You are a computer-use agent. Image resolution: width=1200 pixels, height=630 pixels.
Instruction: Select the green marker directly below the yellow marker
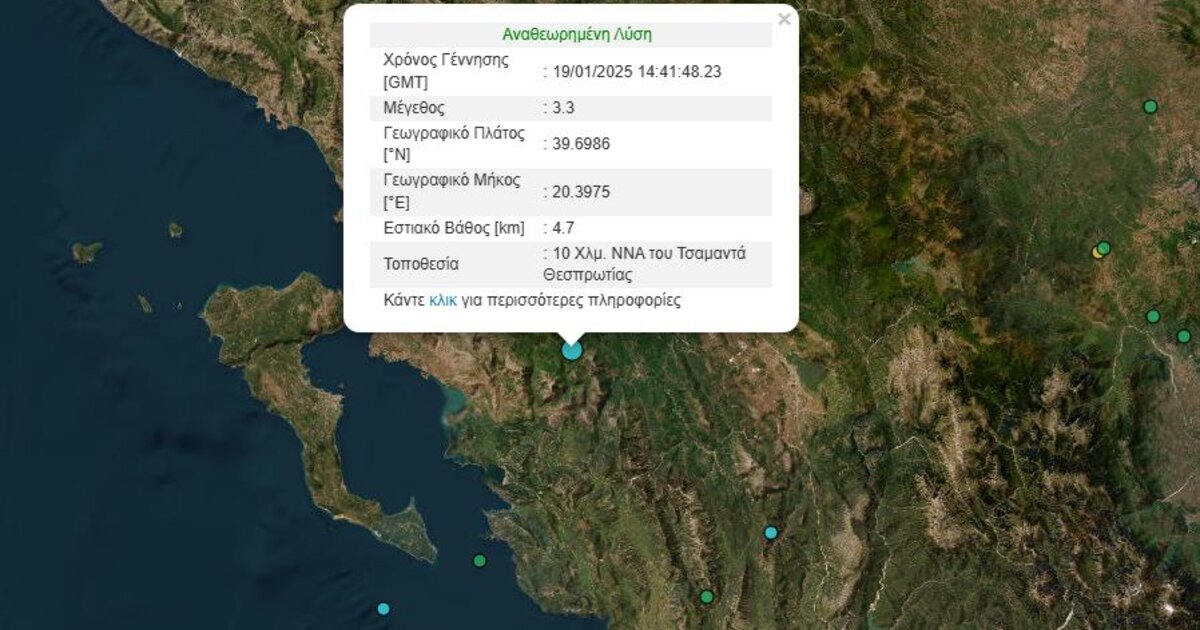click(1152, 317)
